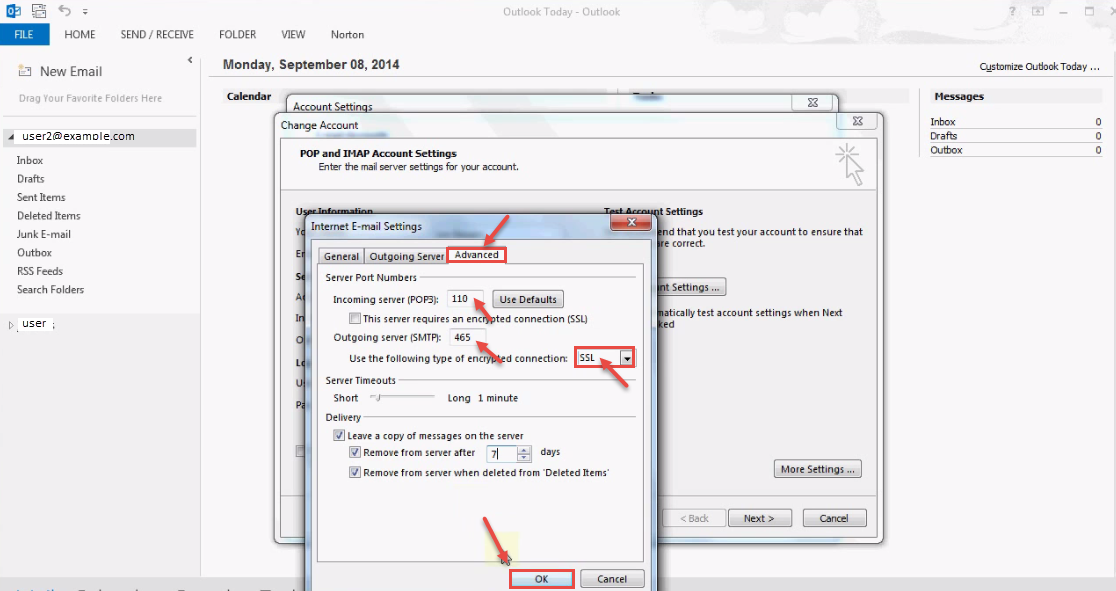
Task: Click the Outgoing server (SMTP) port field
Action: tap(466, 337)
